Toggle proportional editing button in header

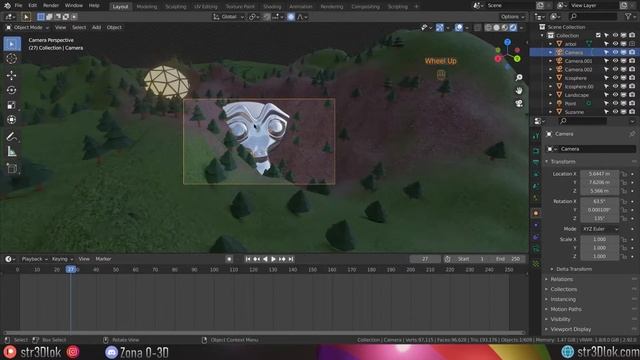click(x=291, y=17)
